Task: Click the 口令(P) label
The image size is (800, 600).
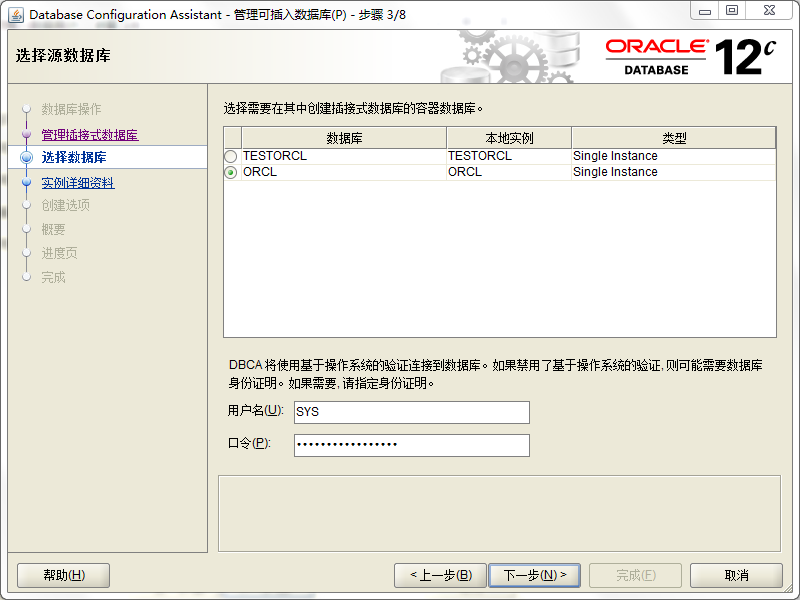Action: 249,443
